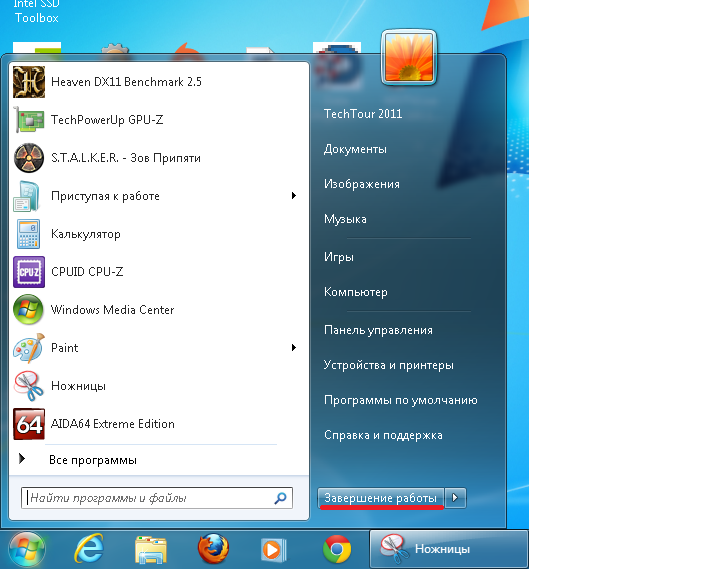The image size is (716, 569).
Task: Select CPUID CPU-Z label
Action: click(x=87, y=272)
